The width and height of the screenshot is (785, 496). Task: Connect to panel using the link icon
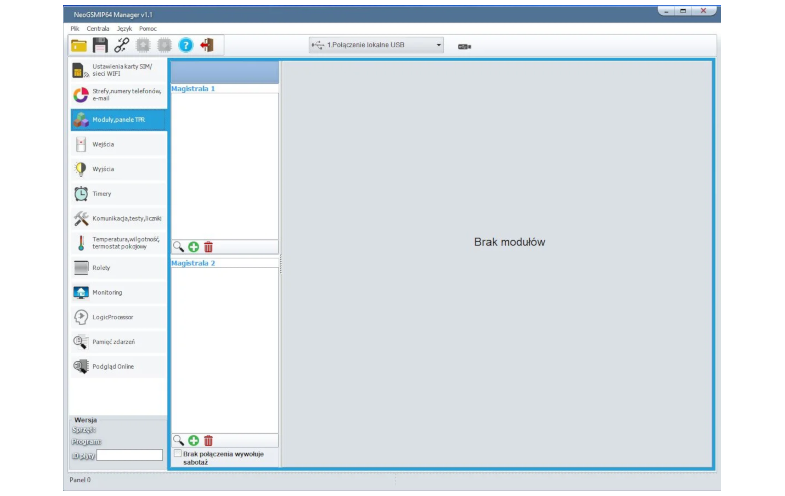pos(122,45)
